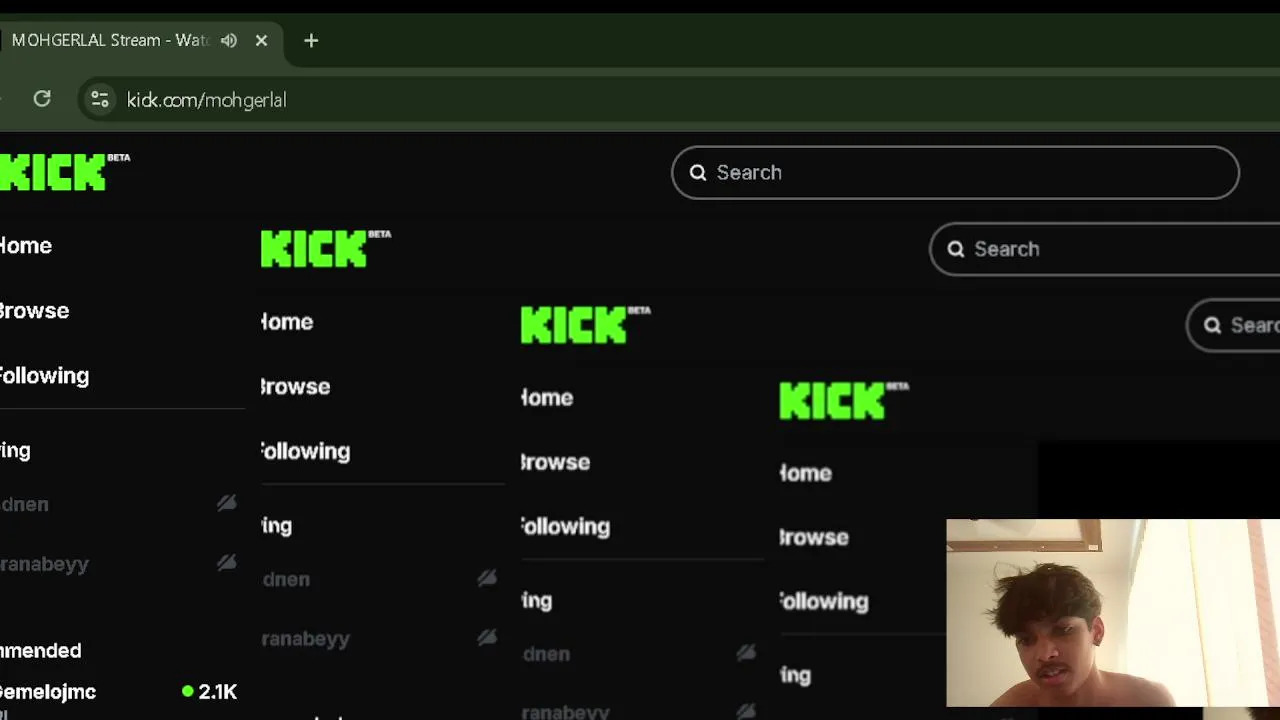Open ranabeyy channel in the outermost sidebar
The width and height of the screenshot is (1280, 720).
coord(44,564)
